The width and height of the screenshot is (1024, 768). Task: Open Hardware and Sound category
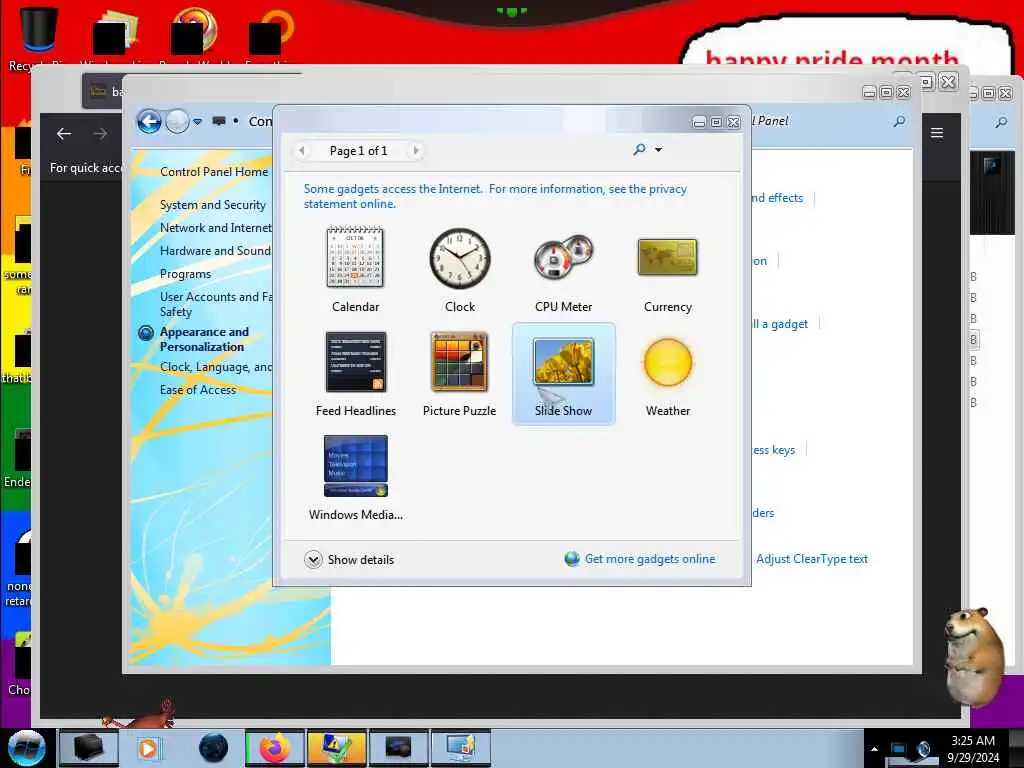point(215,251)
